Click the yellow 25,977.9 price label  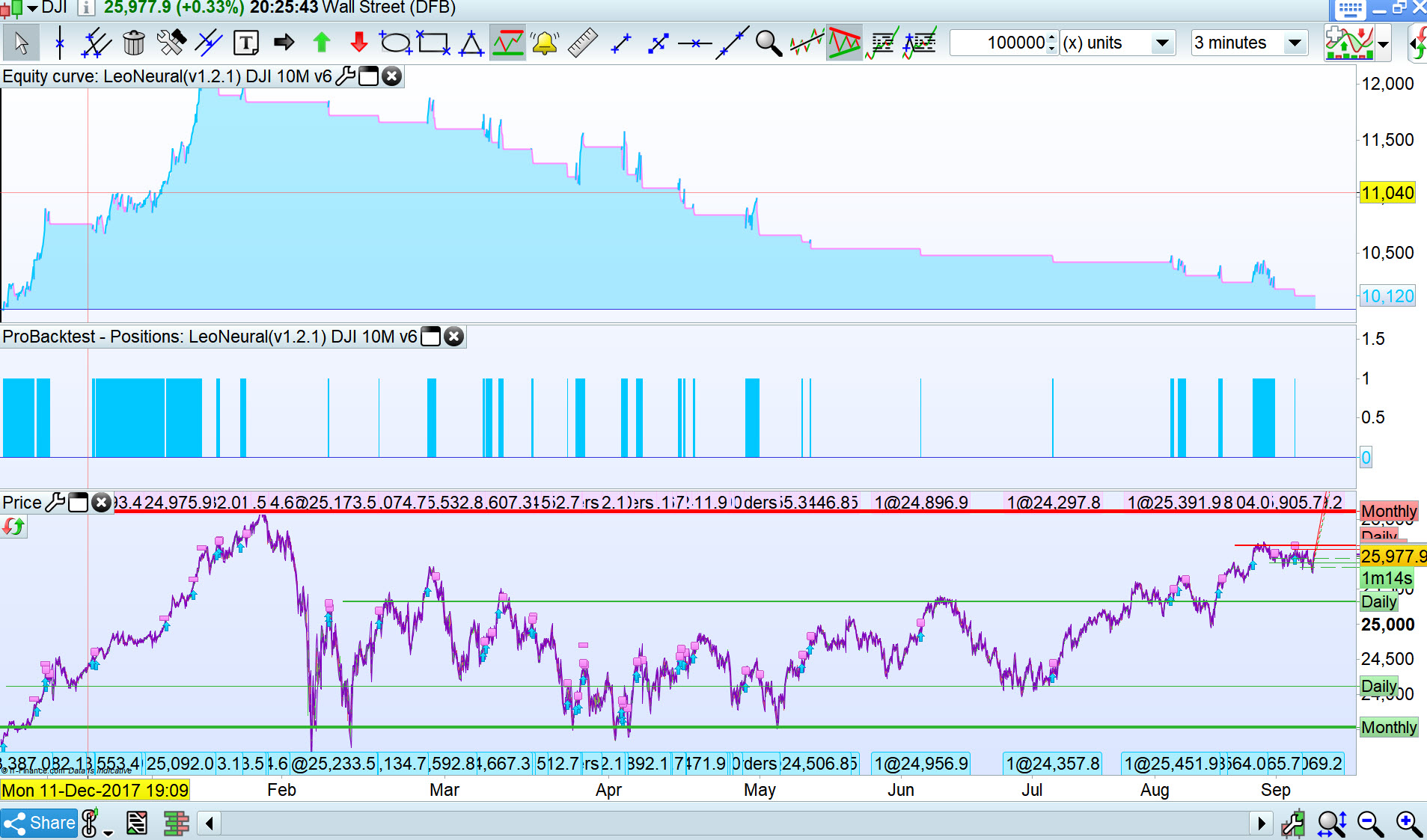(1393, 557)
